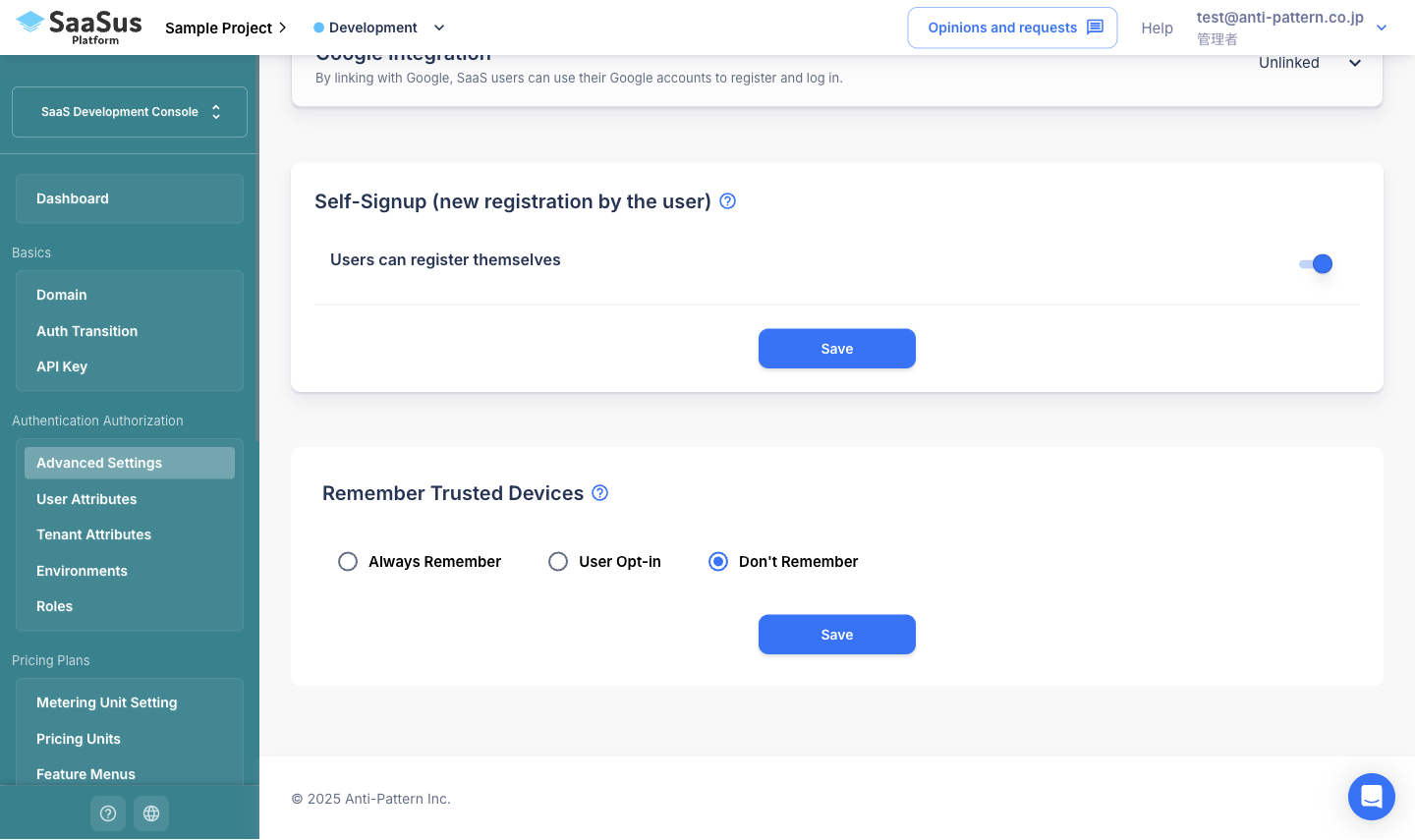Expand the Google integration Unlinked chevron

tap(1355, 63)
